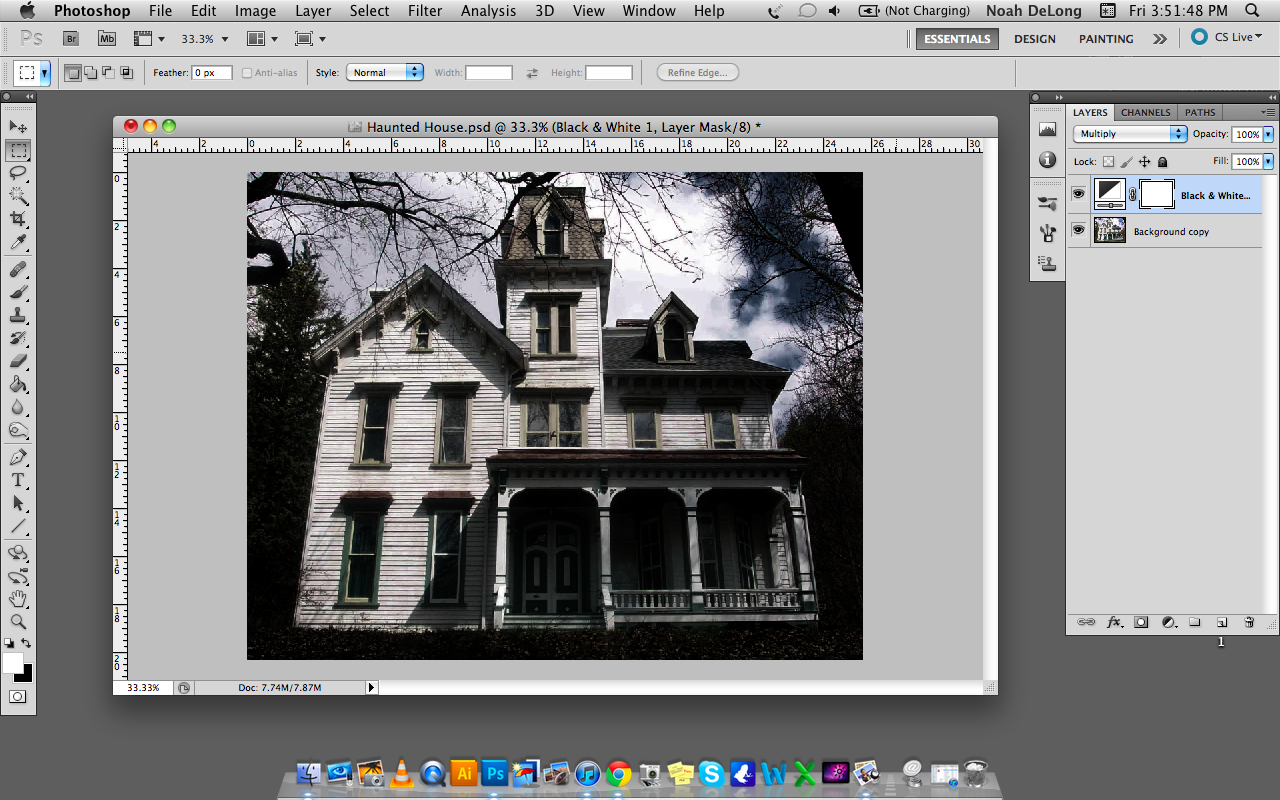This screenshot has width=1280, height=800.
Task: Open the Multiply blend mode dropdown
Action: pos(1130,134)
